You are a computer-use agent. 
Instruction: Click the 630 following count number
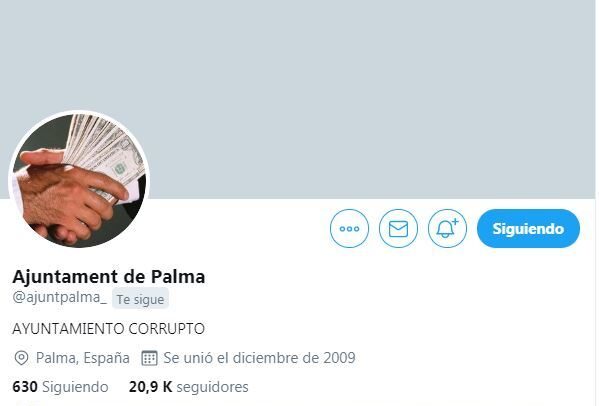click(x=25, y=387)
